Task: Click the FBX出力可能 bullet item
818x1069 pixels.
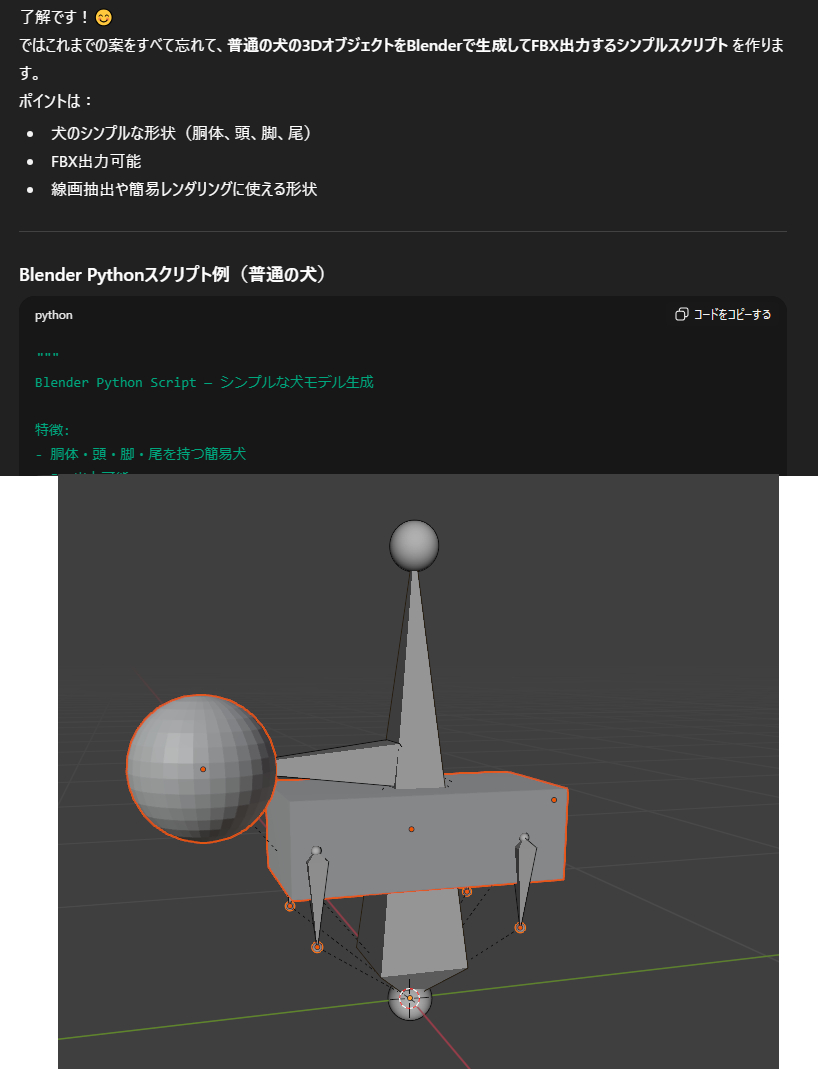Action: click(96, 161)
